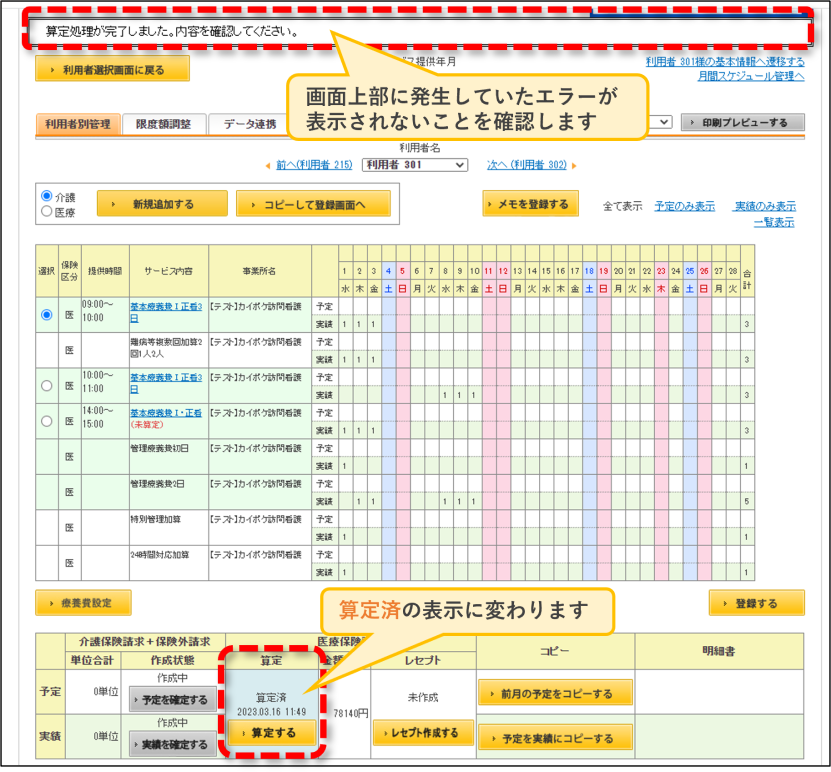Click the 療養費設定 button
This screenshot has width=831, height=772.
pyautogui.click(x=83, y=603)
